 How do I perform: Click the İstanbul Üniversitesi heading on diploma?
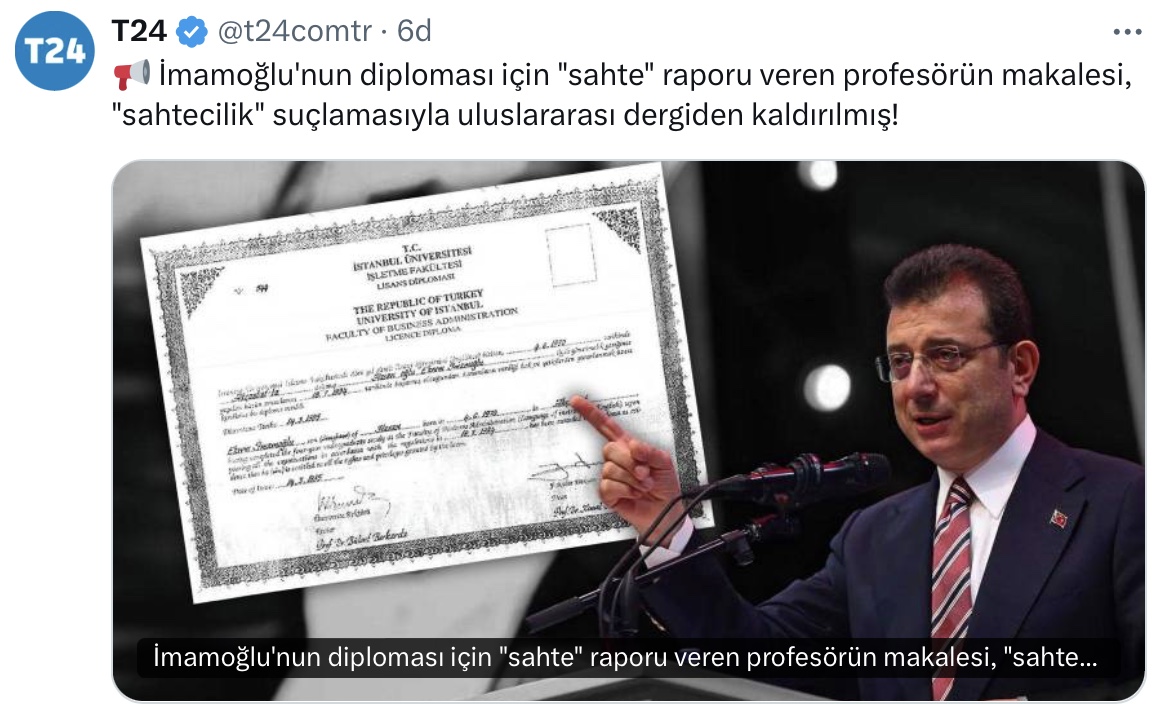(x=413, y=261)
